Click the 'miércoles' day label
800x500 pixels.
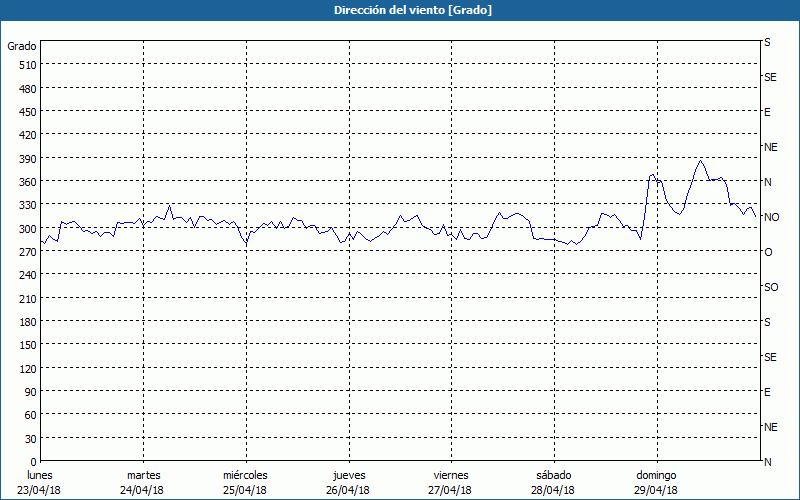tap(245, 475)
